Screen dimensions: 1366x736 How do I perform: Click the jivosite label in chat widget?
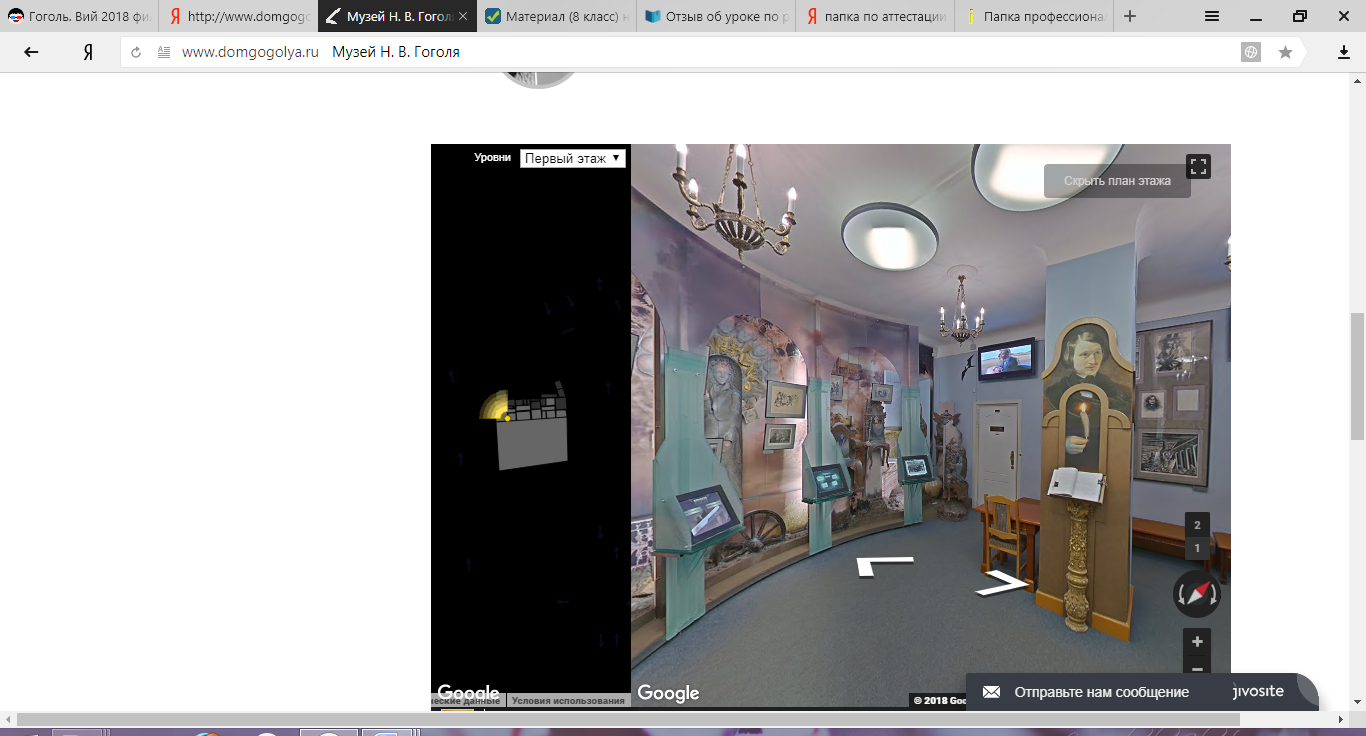[1257, 691]
